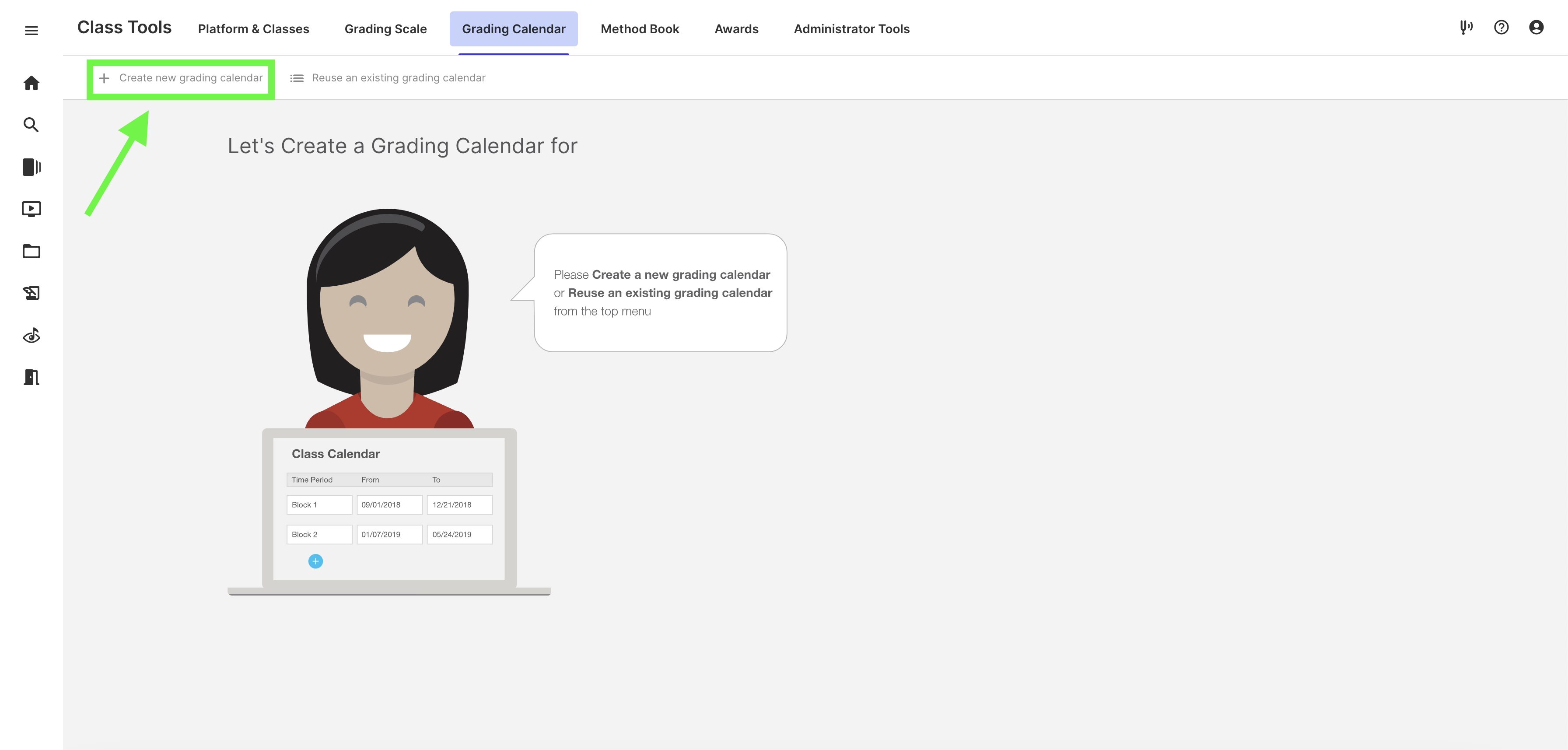Open the user account avatar icon
Screen dimensions: 1568x750
click(x=1536, y=28)
